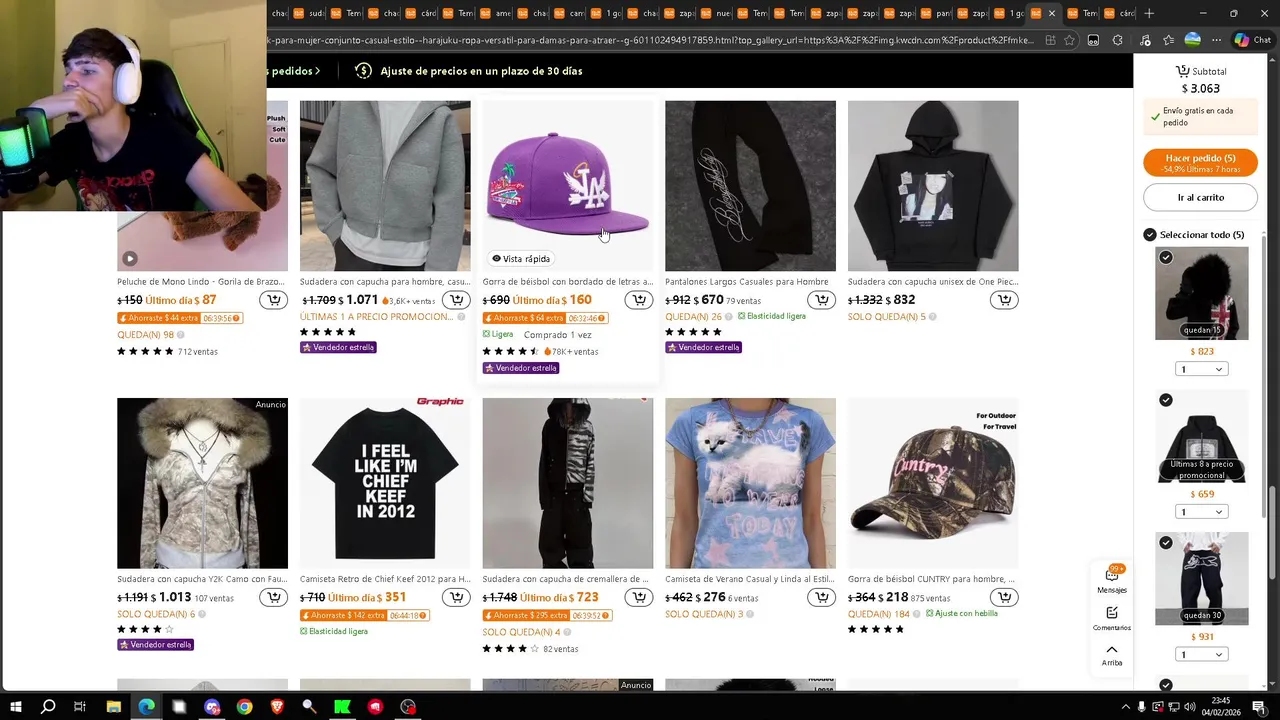Toggle the Seleccionar todo (5) checkbox
Screen dimensions: 1280x720
(1150, 235)
